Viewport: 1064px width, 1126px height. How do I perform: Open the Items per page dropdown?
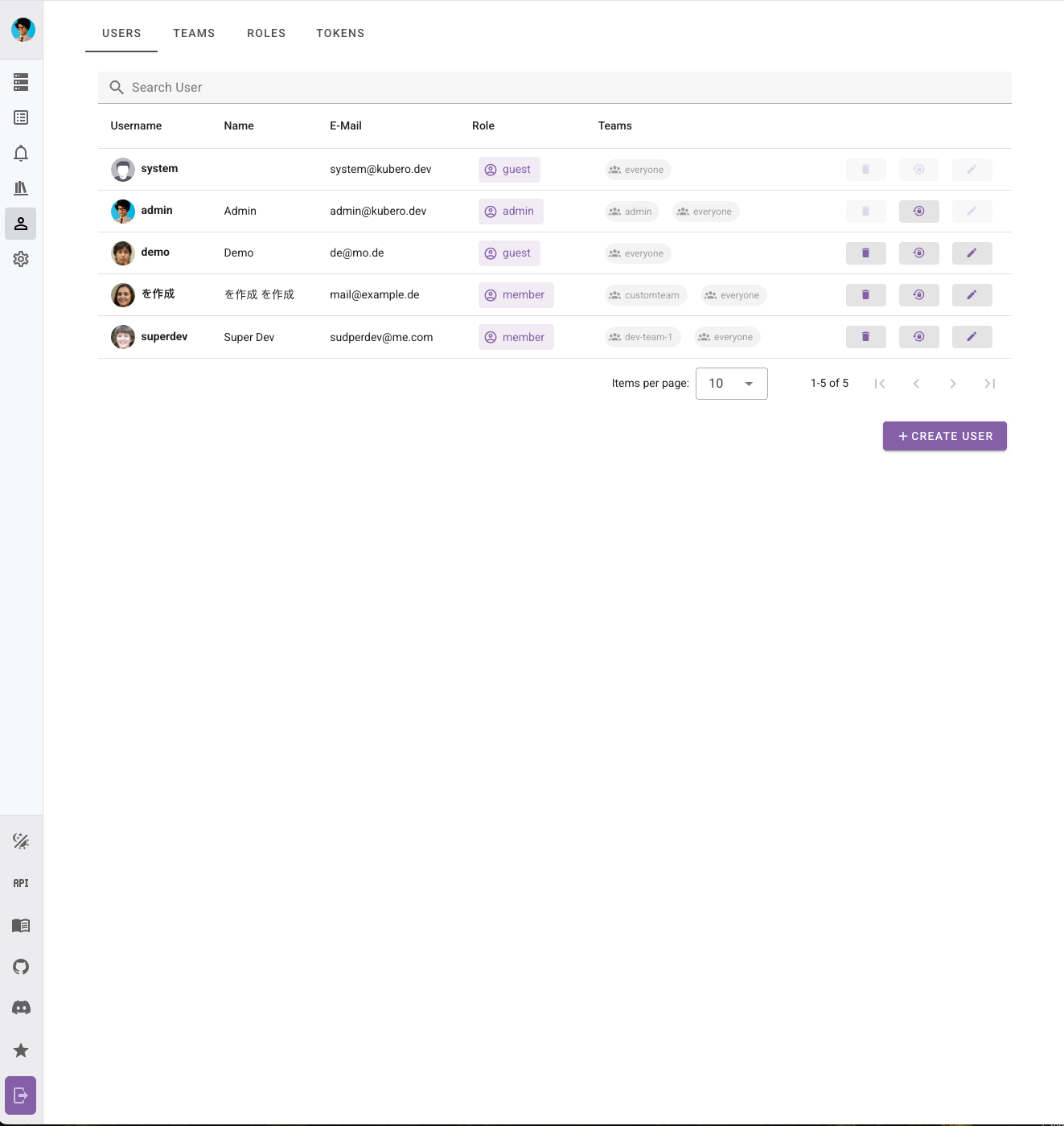pos(731,384)
